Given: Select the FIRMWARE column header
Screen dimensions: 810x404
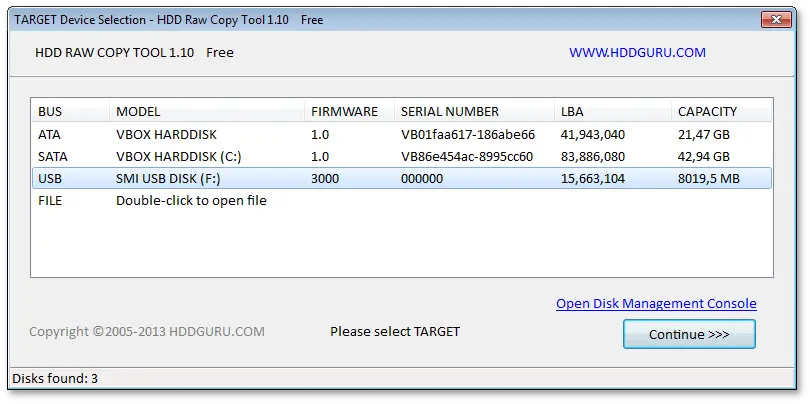Looking at the screenshot, I should 344,111.
